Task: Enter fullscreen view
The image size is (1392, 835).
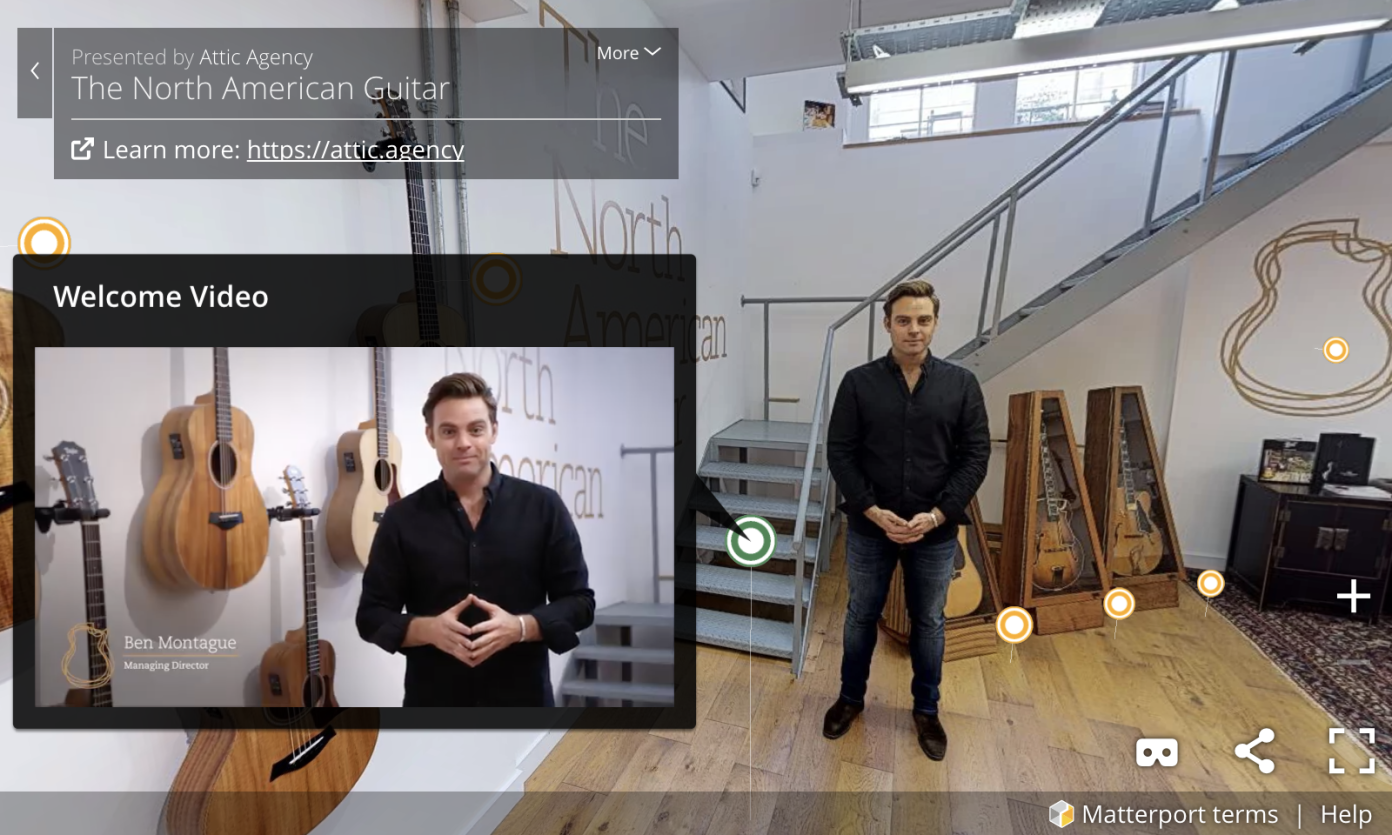Action: tap(1352, 752)
